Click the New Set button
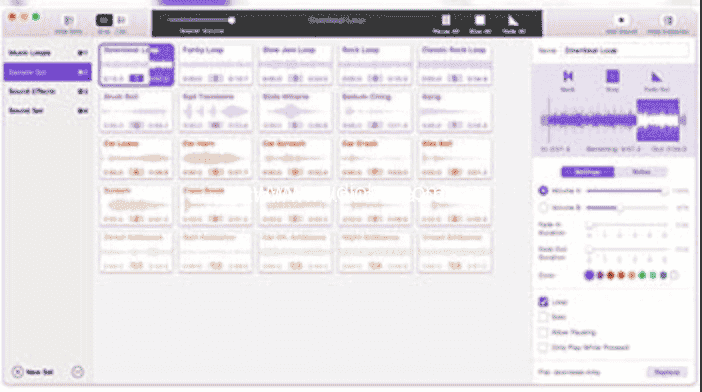 click(33, 372)
